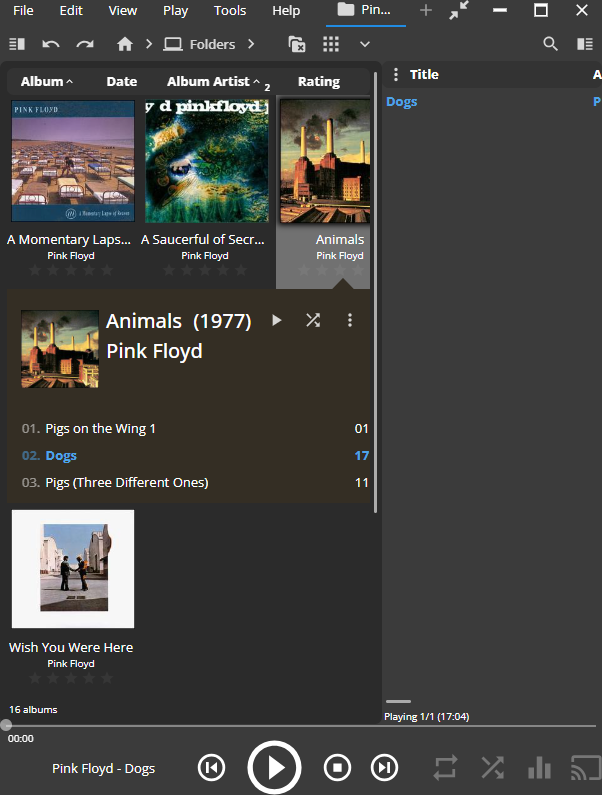Image resolution: width=602 pixels, height=795 pixels.
Task: Toggle the right side panel layout
Action: tap(585, 44)
